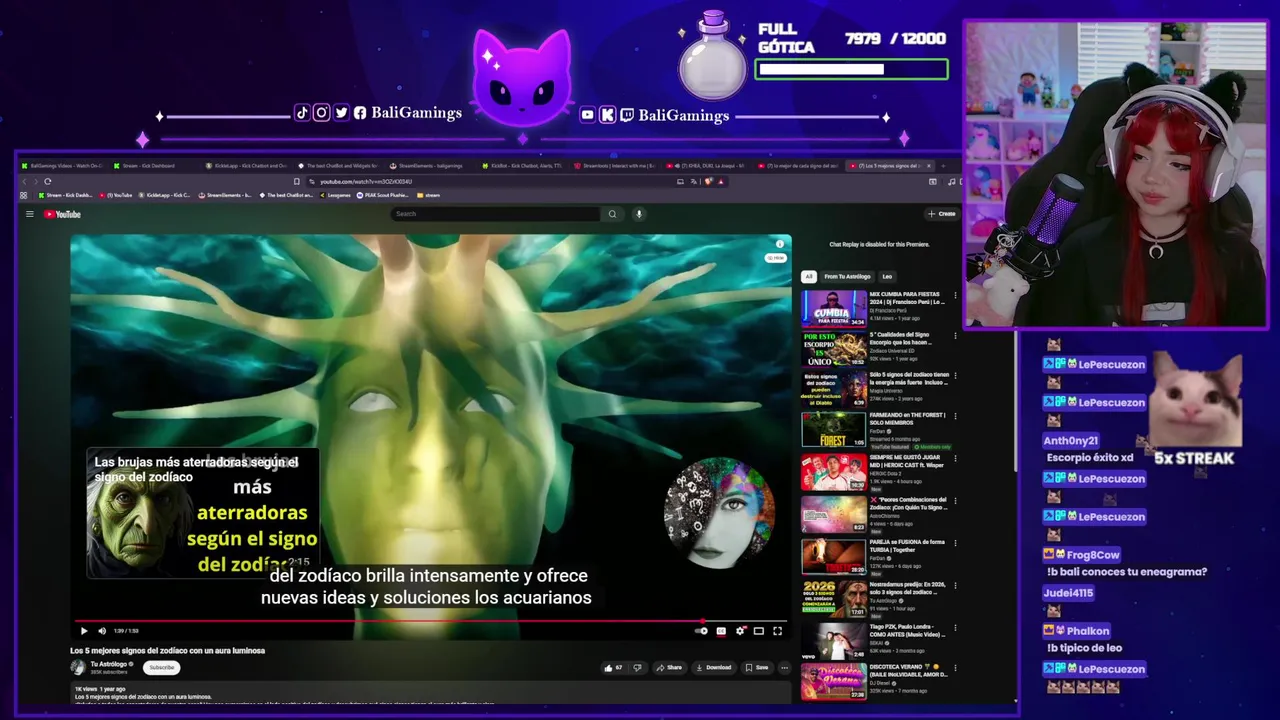Subscribe to Tu Astrólogo channel
Image resolution: width=1280 pixels, height=720 pixels.
162,667
